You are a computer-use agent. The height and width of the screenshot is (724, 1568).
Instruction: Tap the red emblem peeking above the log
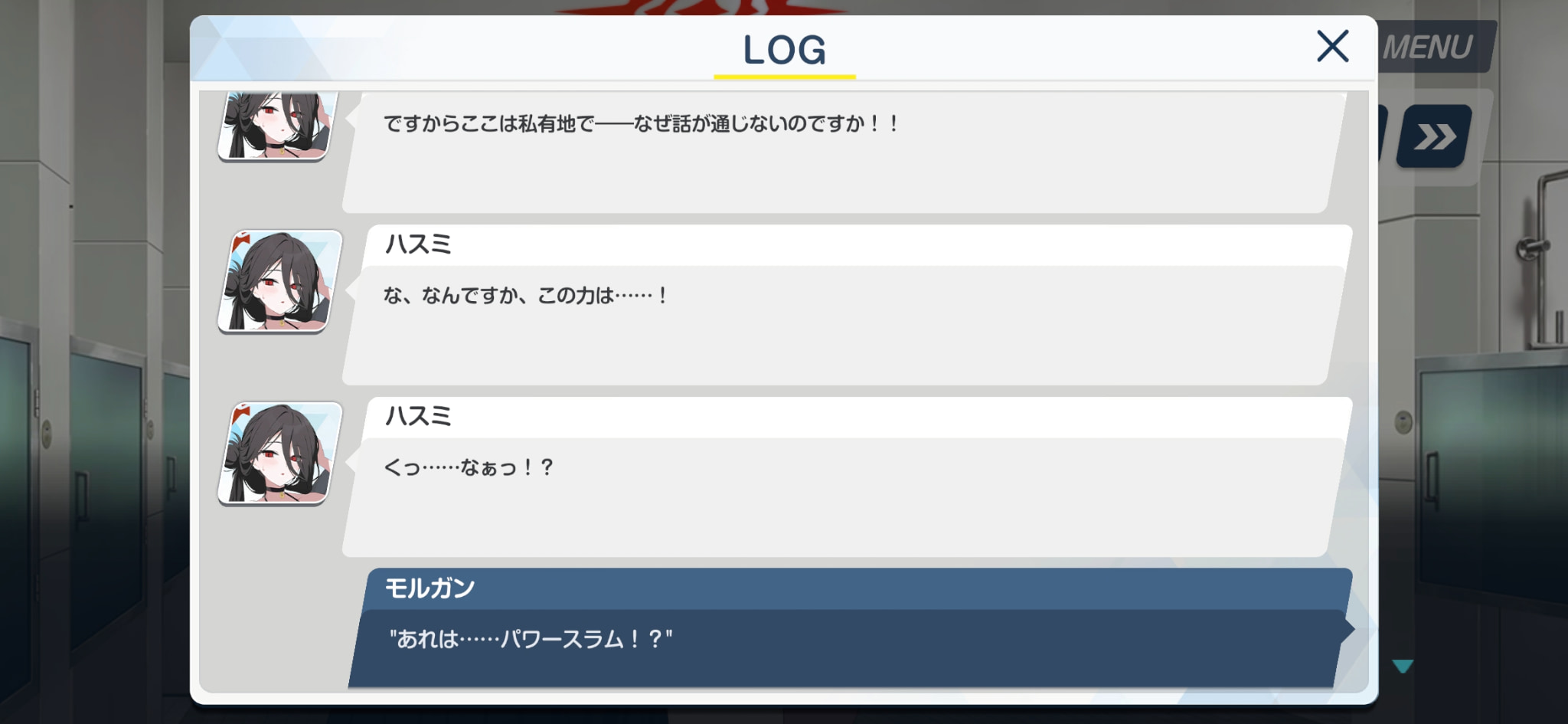pyautogui.click(x=701, y=8)
